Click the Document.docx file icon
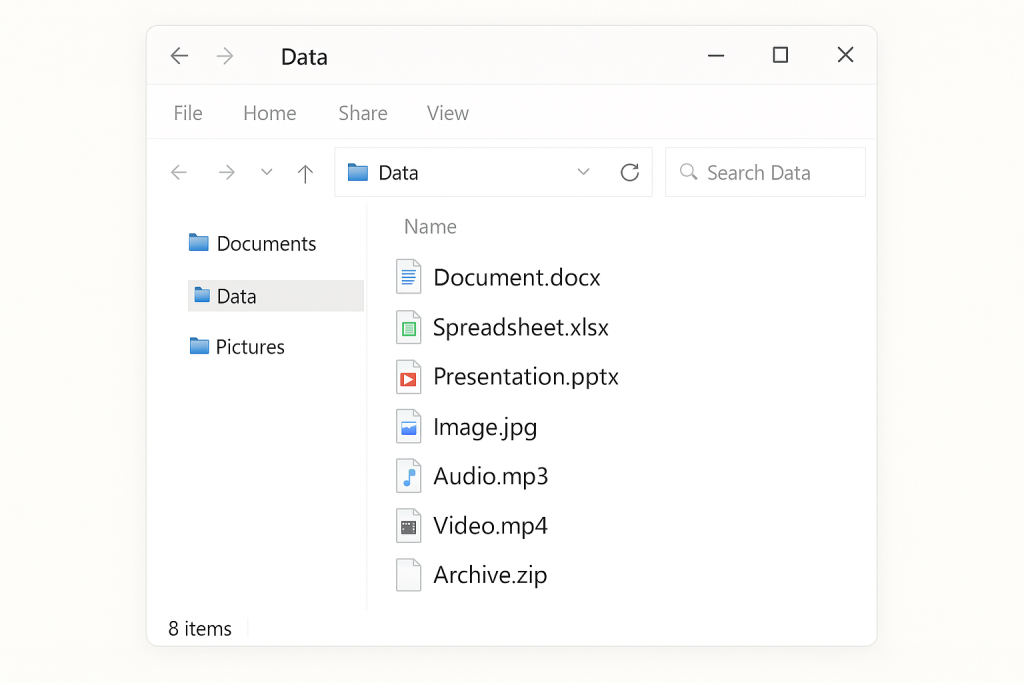This screenshot has width=1024, height=683. (x=408, y=277)
